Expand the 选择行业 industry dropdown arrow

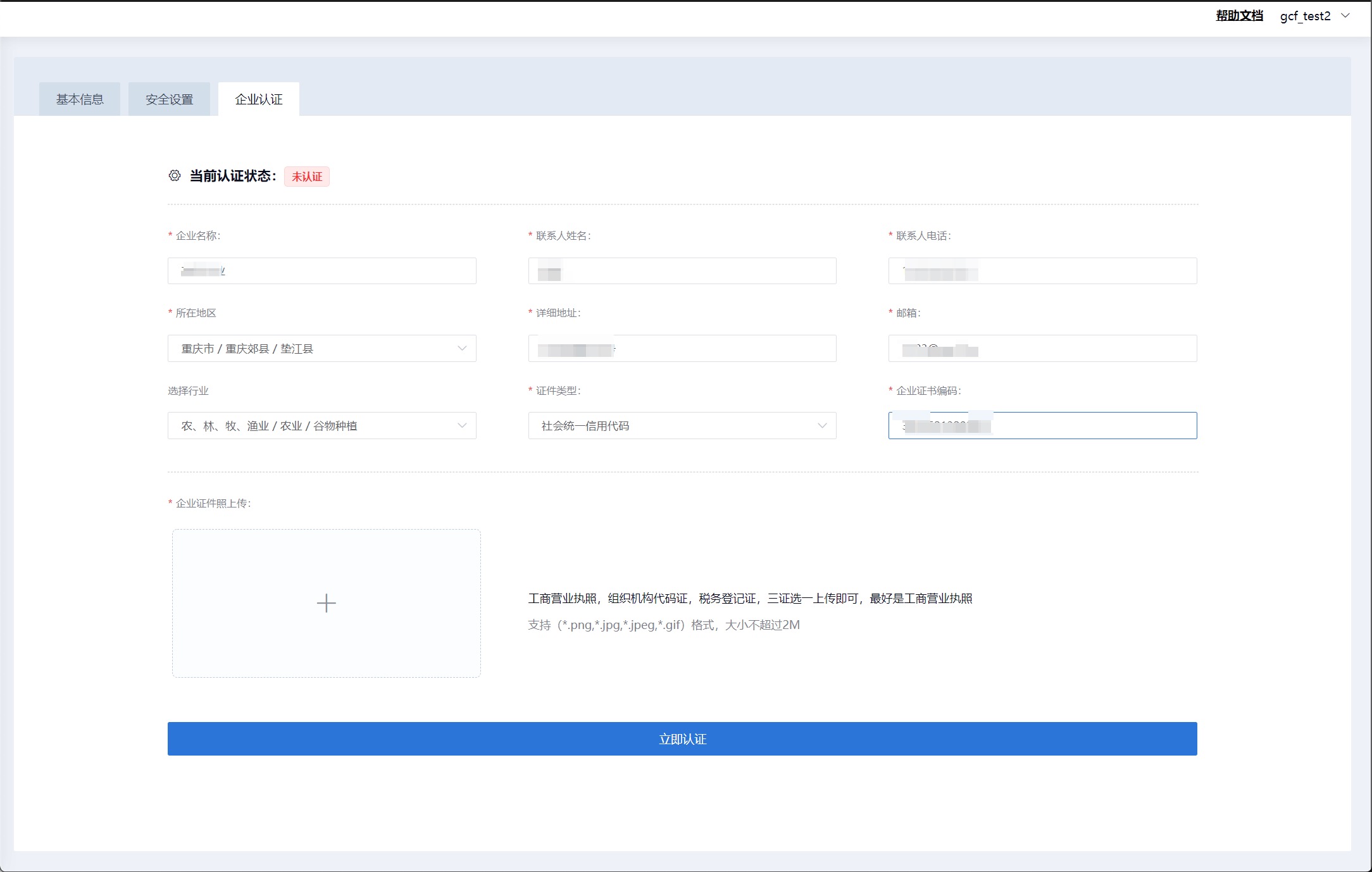pos(462,426)
